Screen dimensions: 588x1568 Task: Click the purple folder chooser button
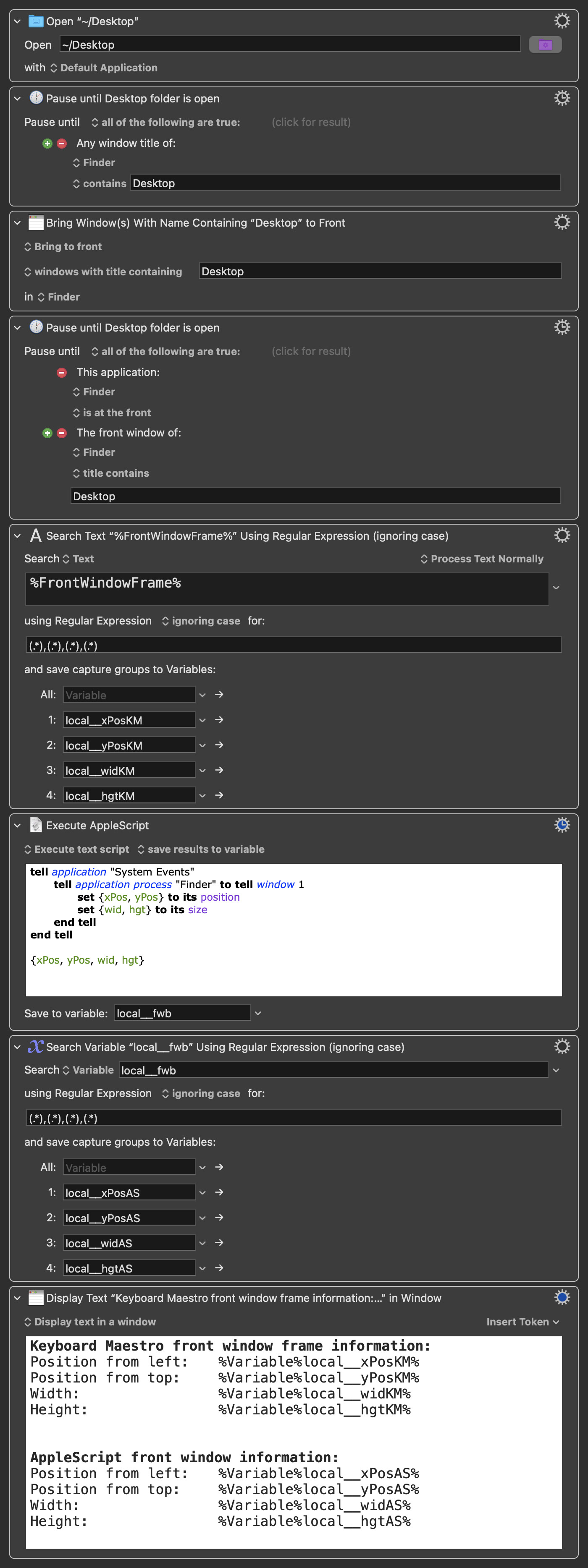coord(545,44)
